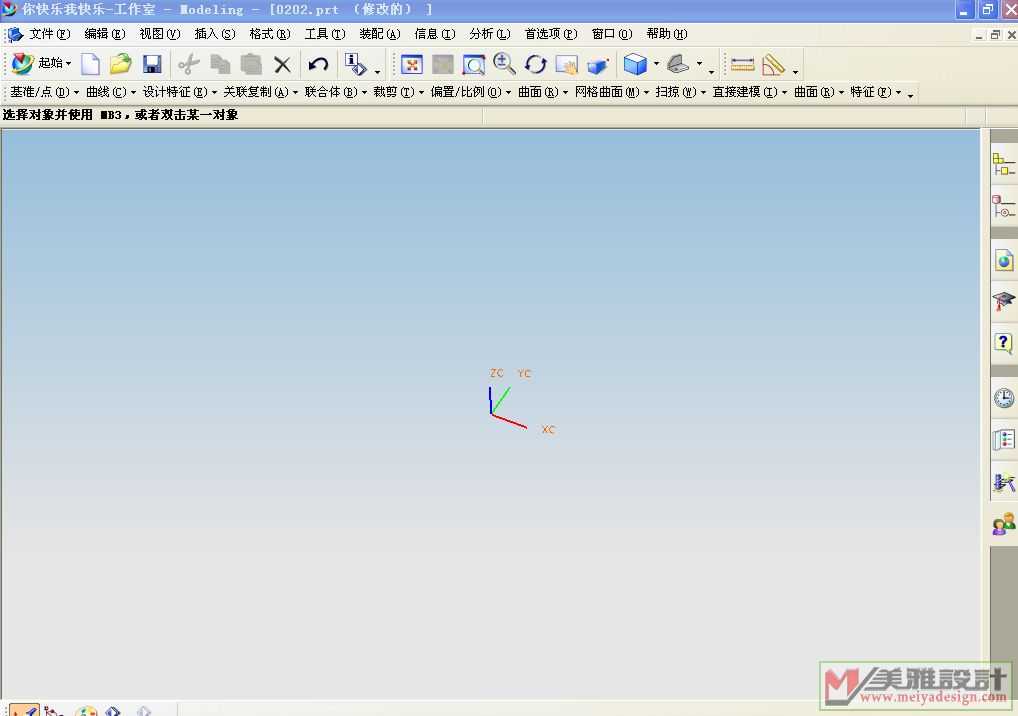Click the Save file icon
Screen dimensions: 1018x716
pos(152,65)
